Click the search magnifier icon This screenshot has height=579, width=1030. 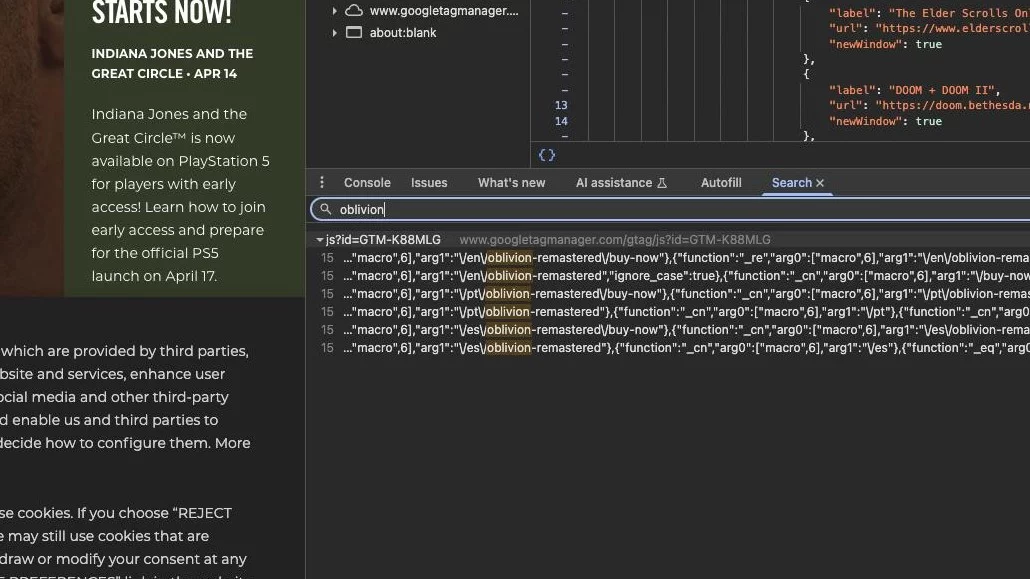325,209
